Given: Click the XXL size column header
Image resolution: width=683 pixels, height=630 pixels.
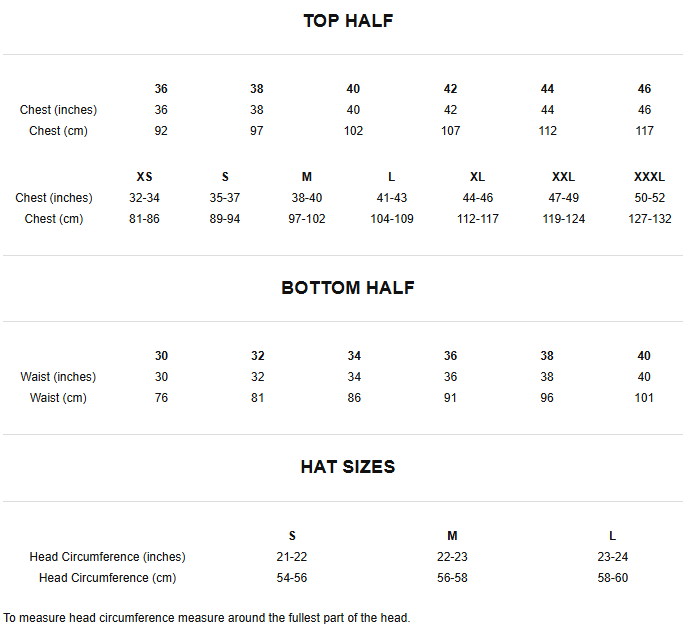Looking at the screenshot, I should pyautogui.click(x=563, y=177).
